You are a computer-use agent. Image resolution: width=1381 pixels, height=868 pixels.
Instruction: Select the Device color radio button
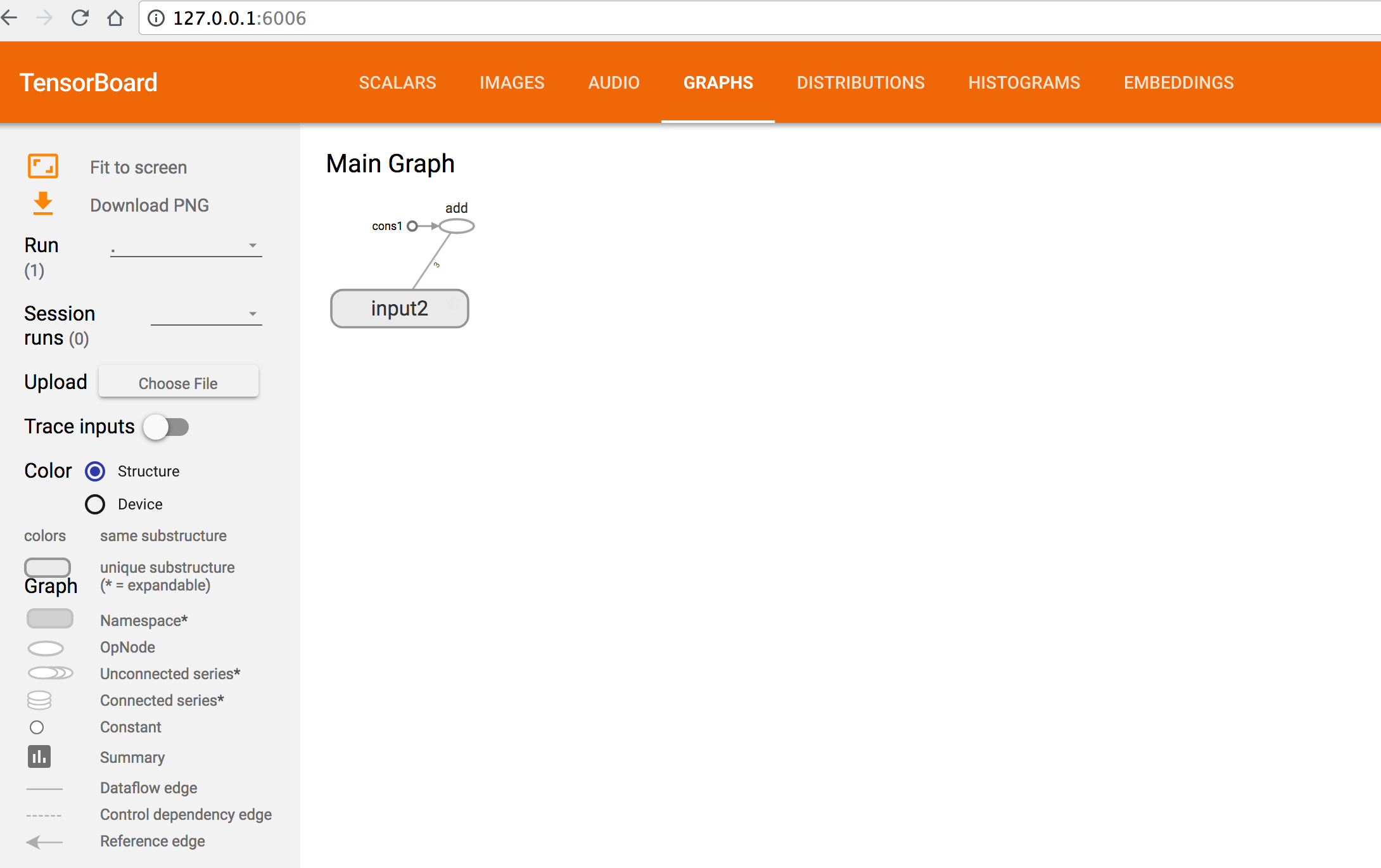pos(95,504)
